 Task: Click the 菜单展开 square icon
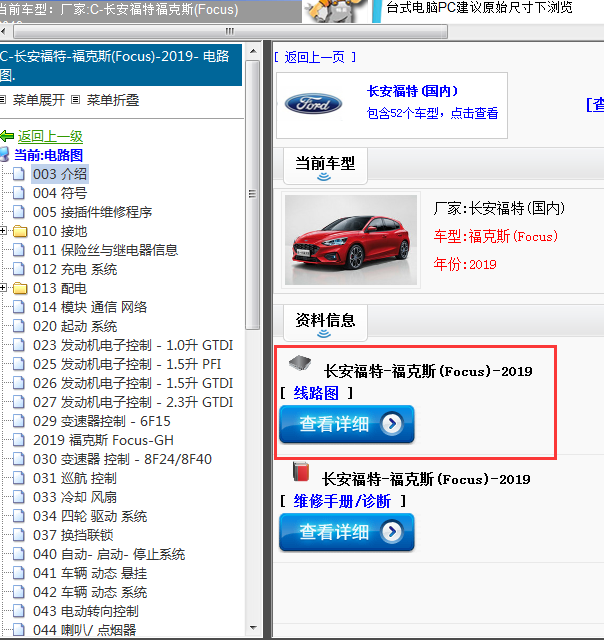pyautogui.click(x=3, y=100)
